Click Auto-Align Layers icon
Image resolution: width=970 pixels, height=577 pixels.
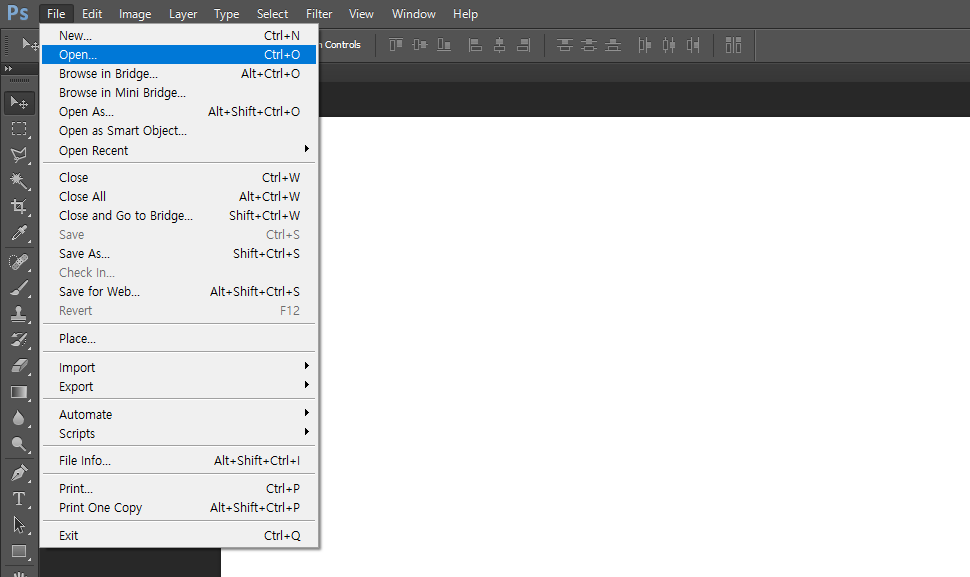pyautogui.click(x=733, y=45)
